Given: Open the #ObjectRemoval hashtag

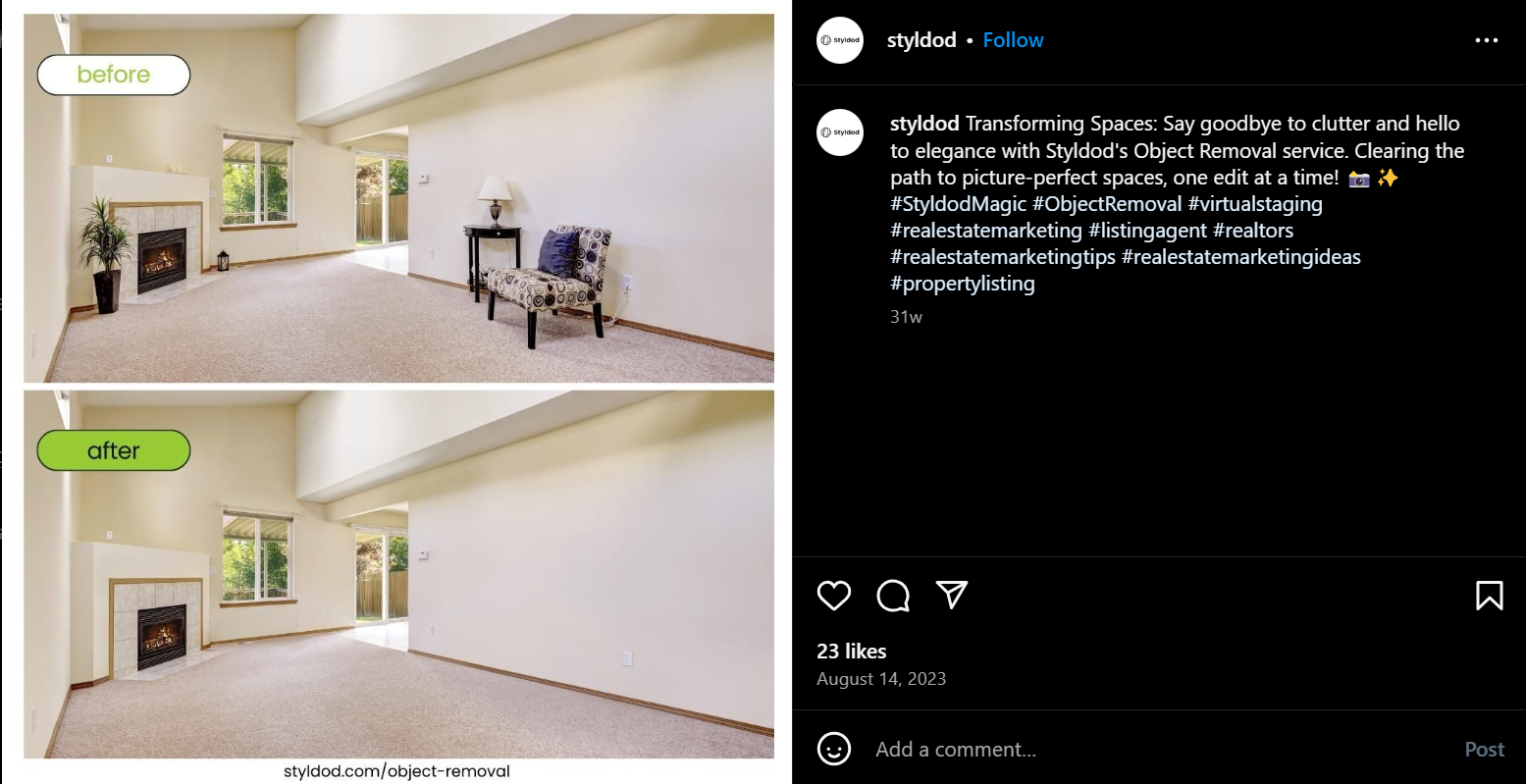Looking at the screenshot, I should [1107, 204].
